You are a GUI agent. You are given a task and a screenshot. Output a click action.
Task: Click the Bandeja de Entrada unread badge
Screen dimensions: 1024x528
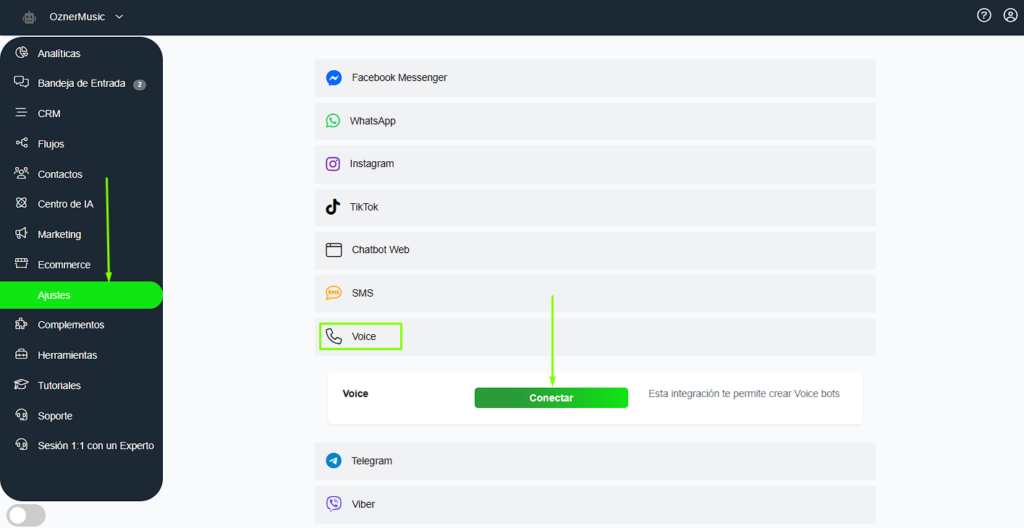click(x=140, y=85)
